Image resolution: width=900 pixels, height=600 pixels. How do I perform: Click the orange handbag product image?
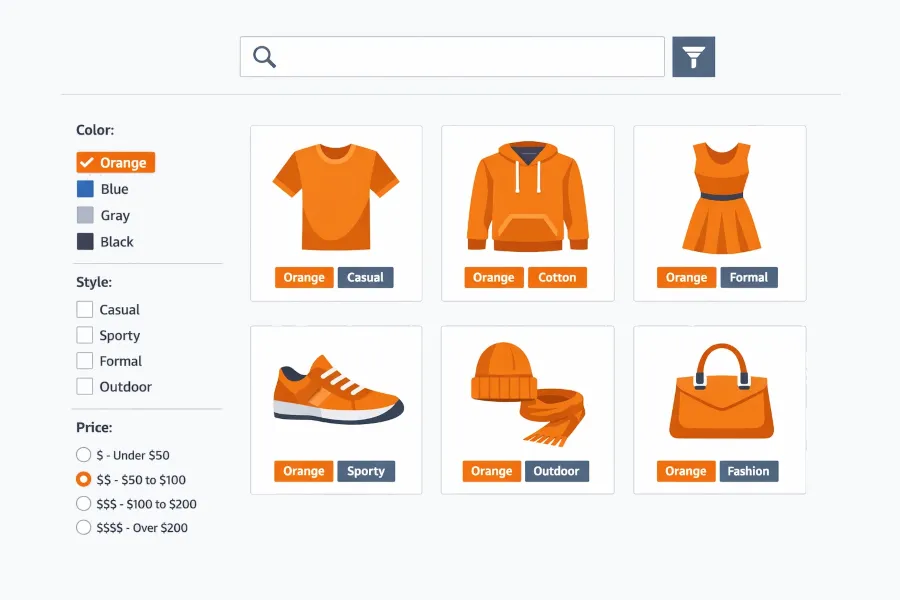pyautogui.click(x=719, y=390)
